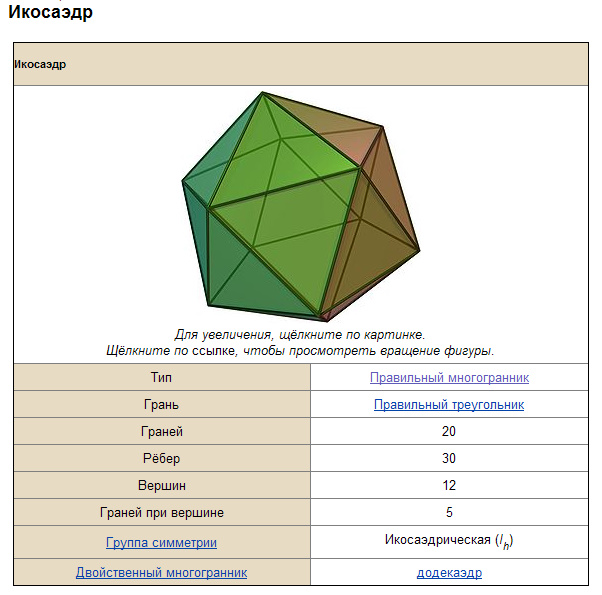Image resolution: width=602 pixels, height=595 pixels.
Task: Go to the додекаэдр page
Action: click(449, 573)
